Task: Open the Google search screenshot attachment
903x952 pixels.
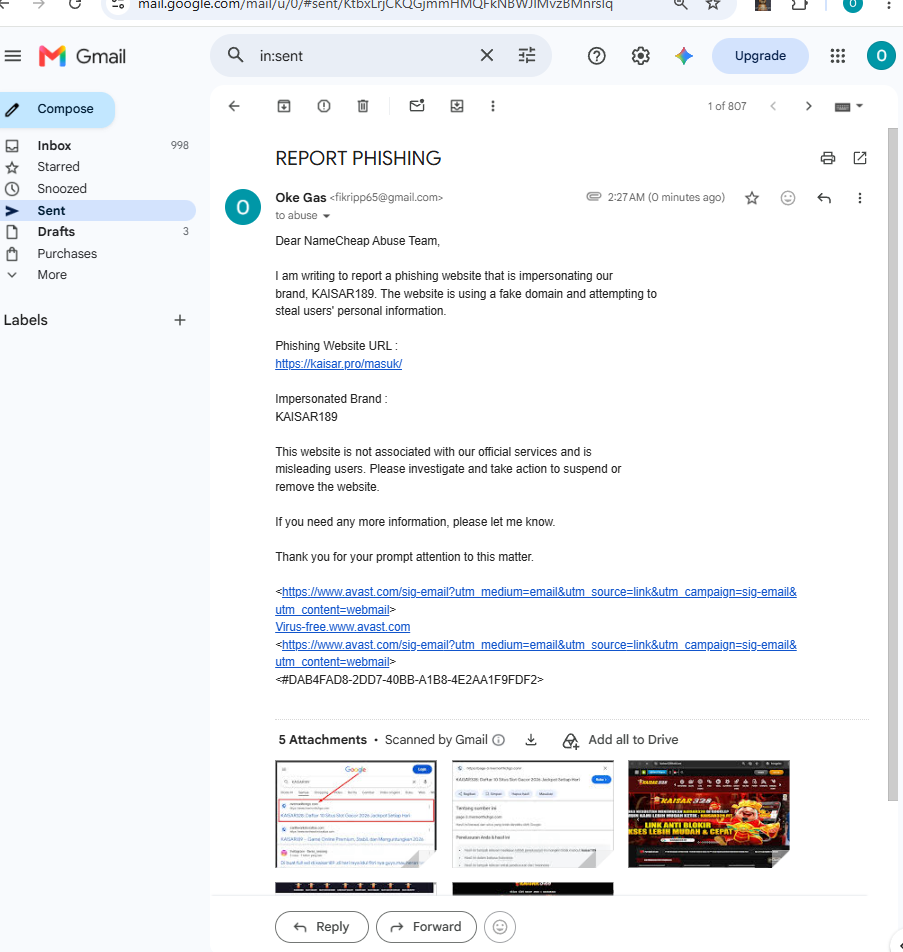Action: 356,814
